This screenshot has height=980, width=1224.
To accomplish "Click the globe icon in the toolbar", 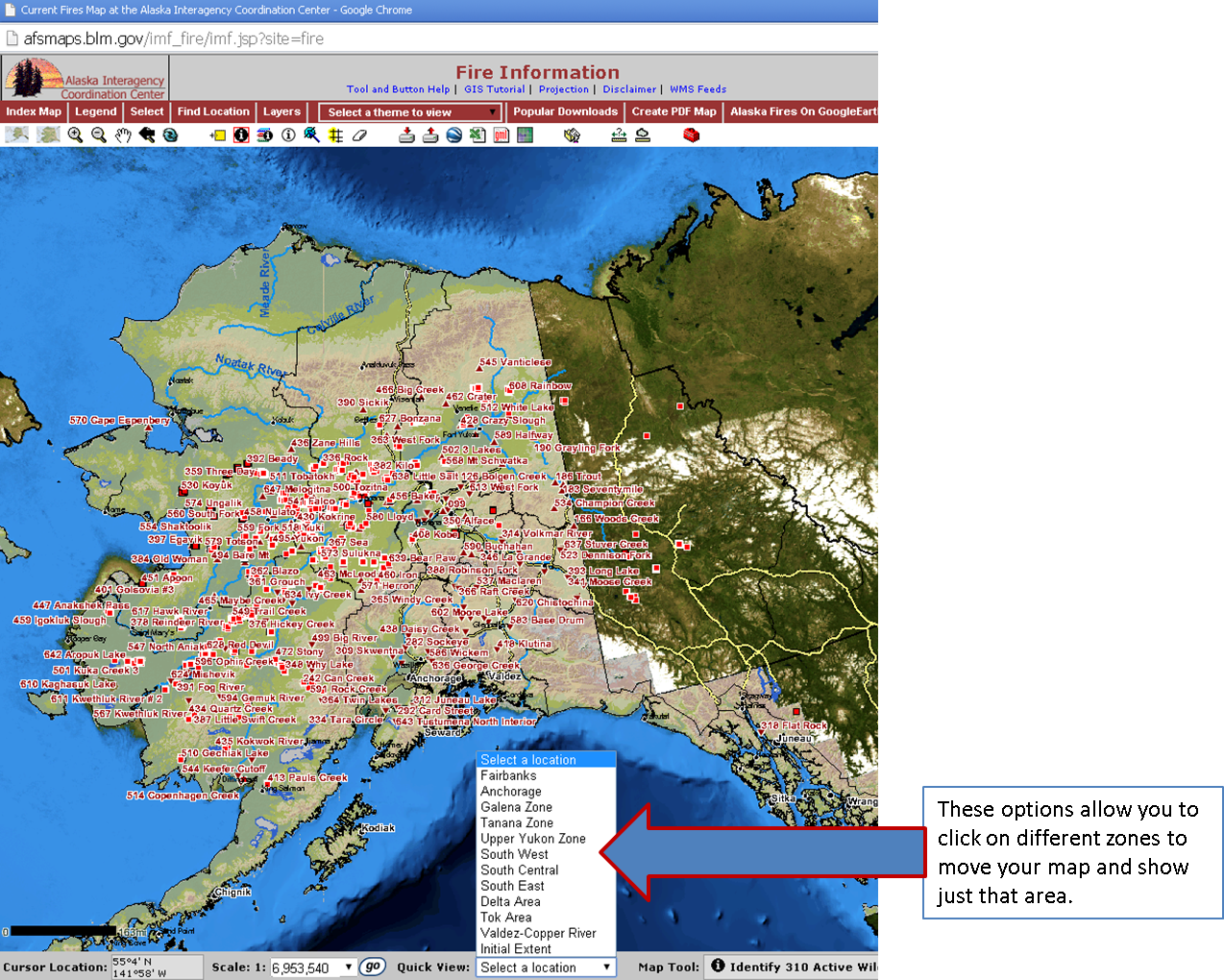I will coord(454,135).
